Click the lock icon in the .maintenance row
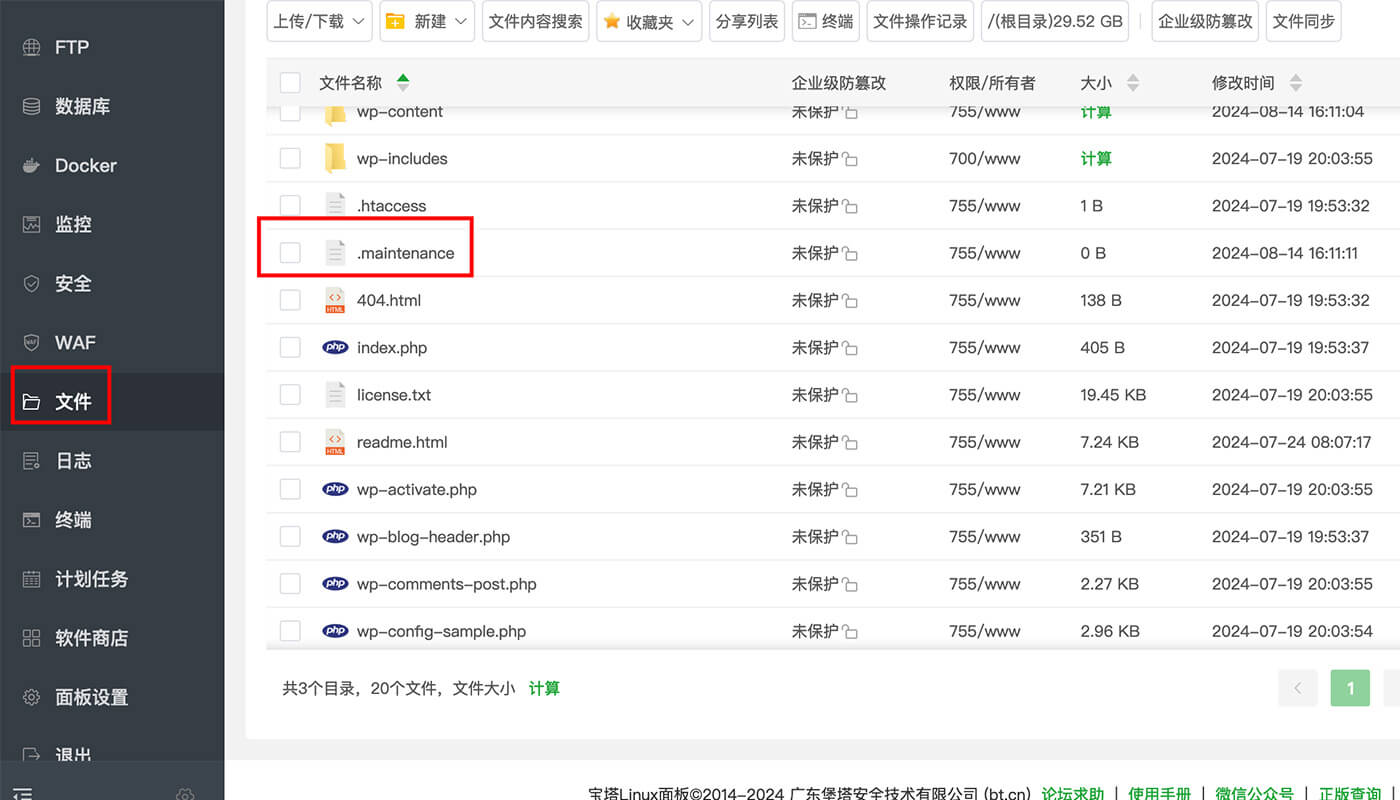This screenshot has height=800, width=1400. point(850,254)
